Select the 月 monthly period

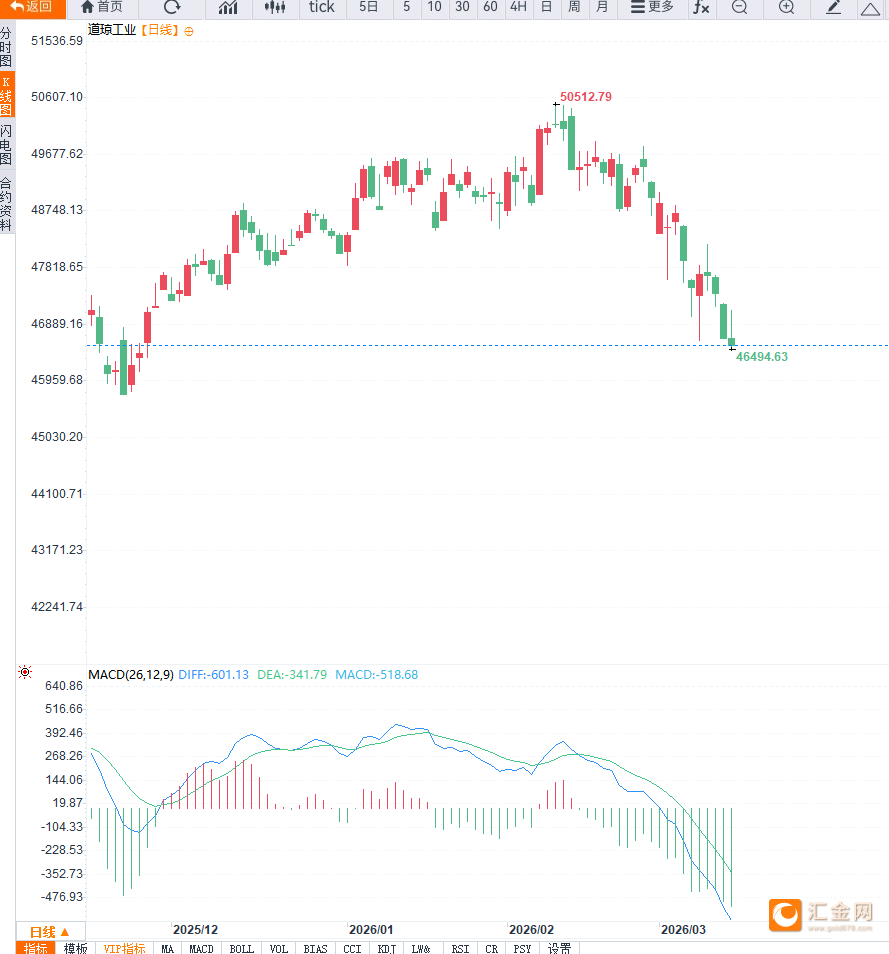(602, 7)
